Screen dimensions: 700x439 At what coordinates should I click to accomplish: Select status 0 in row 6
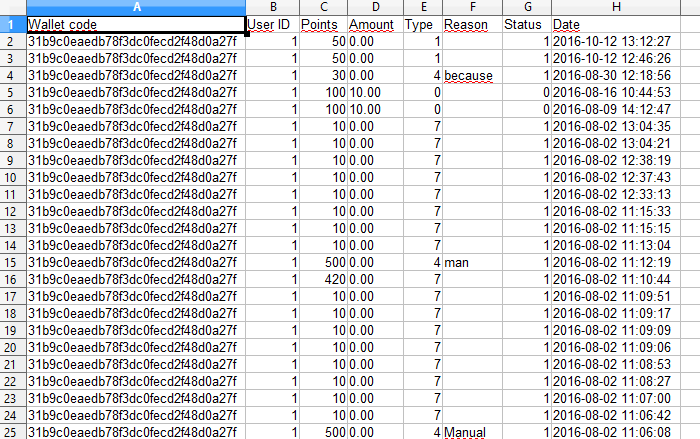527,109
